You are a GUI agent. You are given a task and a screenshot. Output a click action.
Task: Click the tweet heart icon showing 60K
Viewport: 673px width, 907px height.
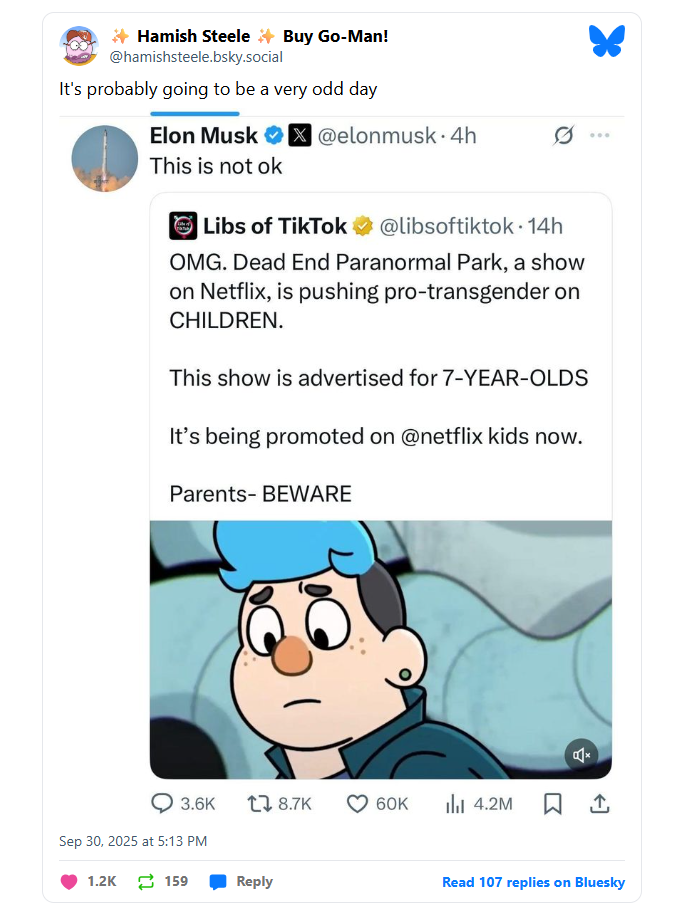pos(357,803)
